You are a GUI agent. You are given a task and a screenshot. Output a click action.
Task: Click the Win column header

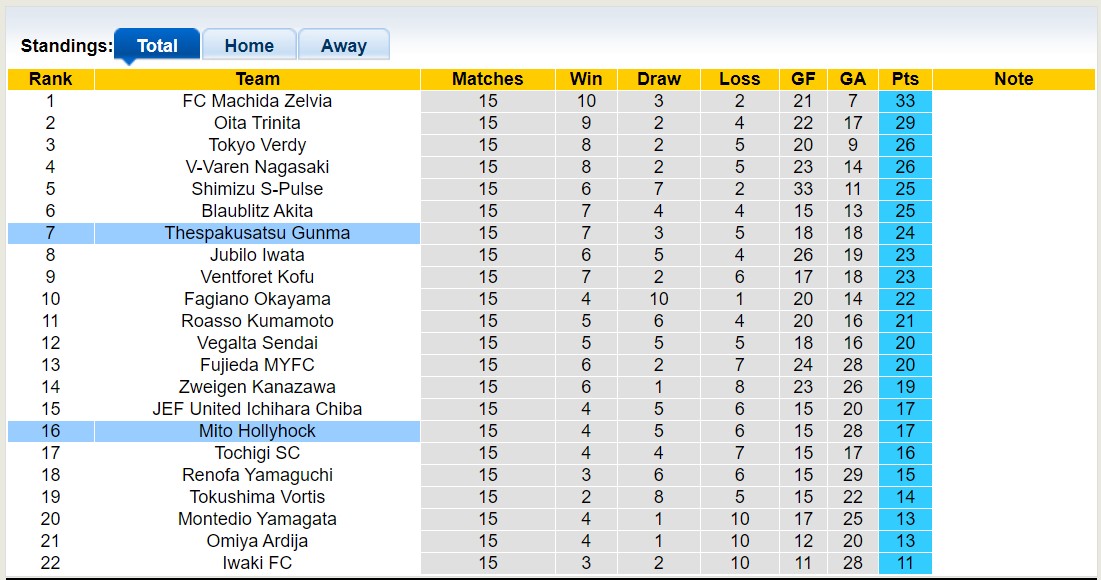click(586, 79)
